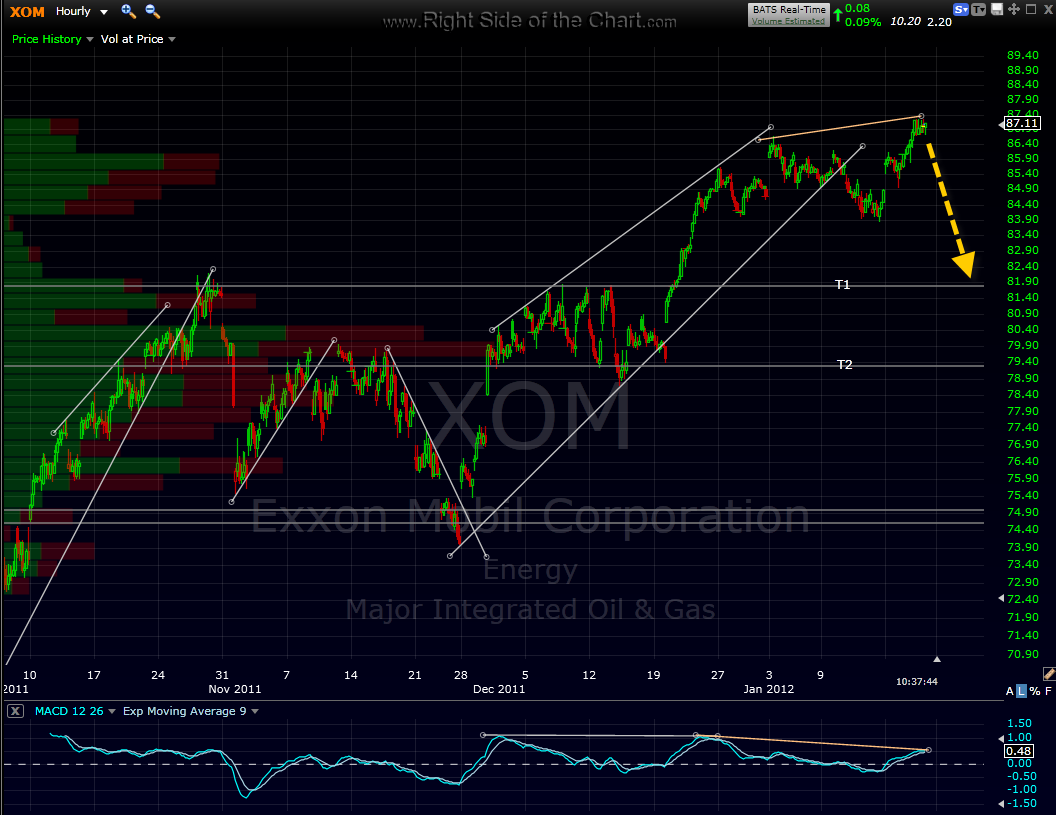Screen dimensions: 1056x815
Task: Click the zoom out magnifier icon
Action: pyautogui.click(x=152, y=11)
